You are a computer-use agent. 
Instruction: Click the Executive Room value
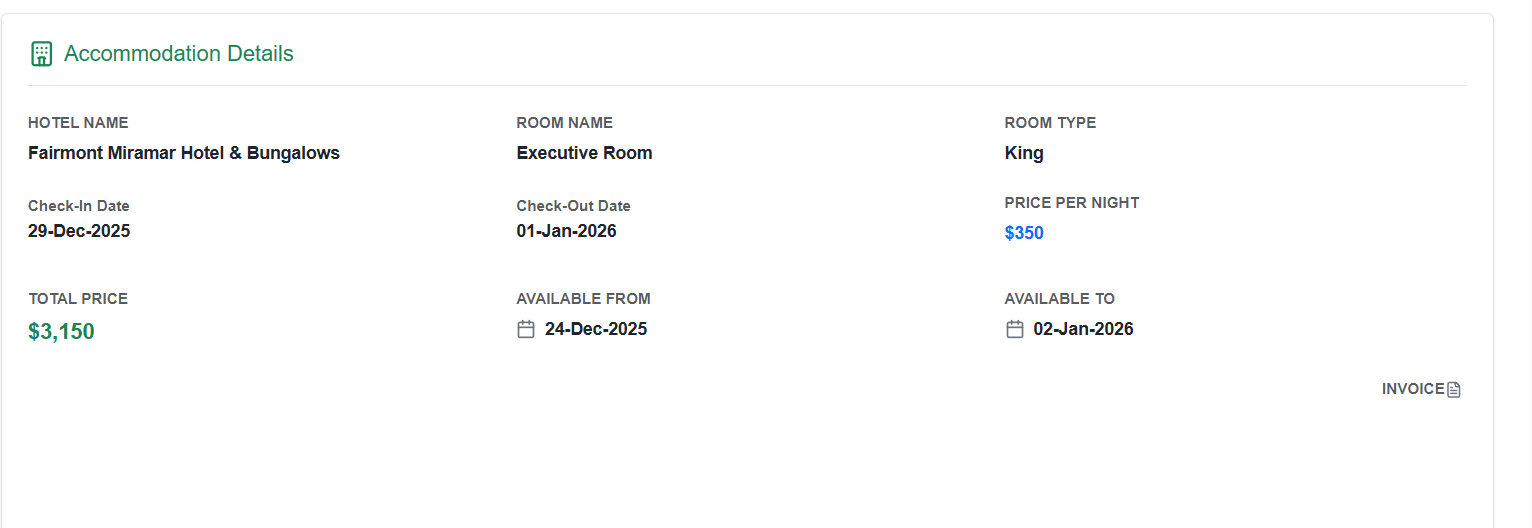tap(584, 153)
